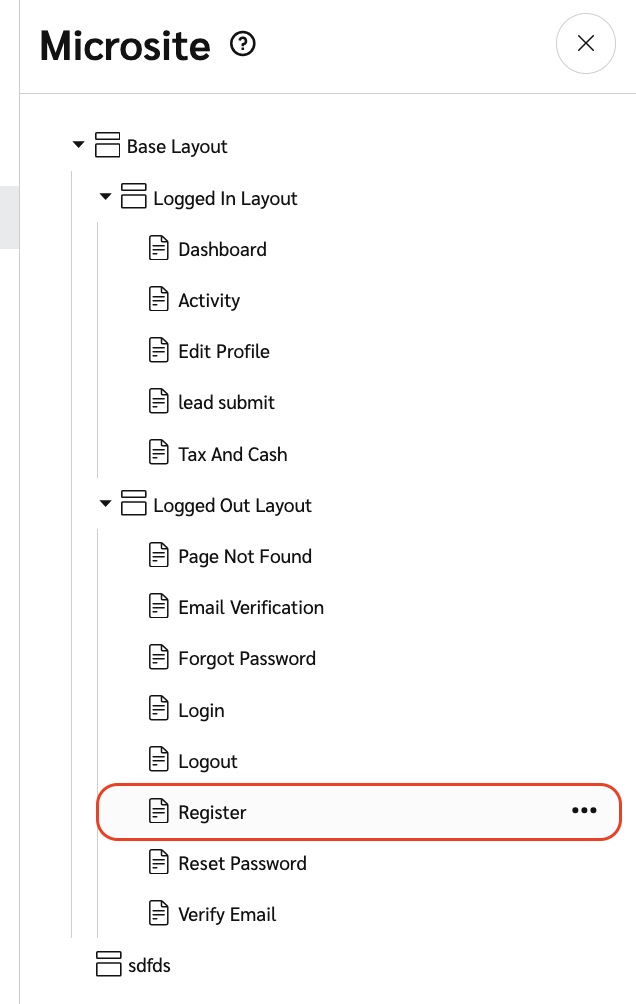Select the Page Not Found item
This screenshot has height=1004, width=636.
tap(245, 556)
